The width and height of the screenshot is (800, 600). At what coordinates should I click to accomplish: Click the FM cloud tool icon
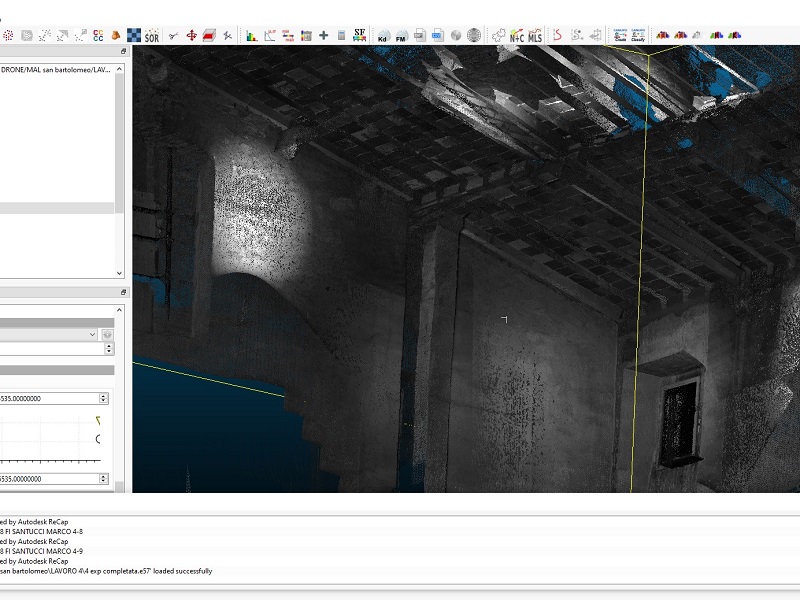(x=401, y=36)
